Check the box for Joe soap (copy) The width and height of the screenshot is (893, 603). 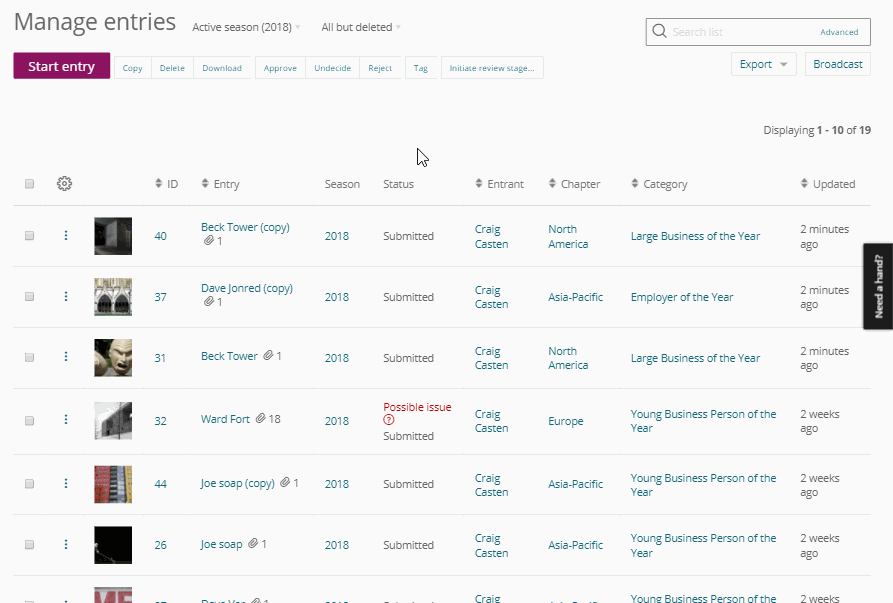[30, 484]
